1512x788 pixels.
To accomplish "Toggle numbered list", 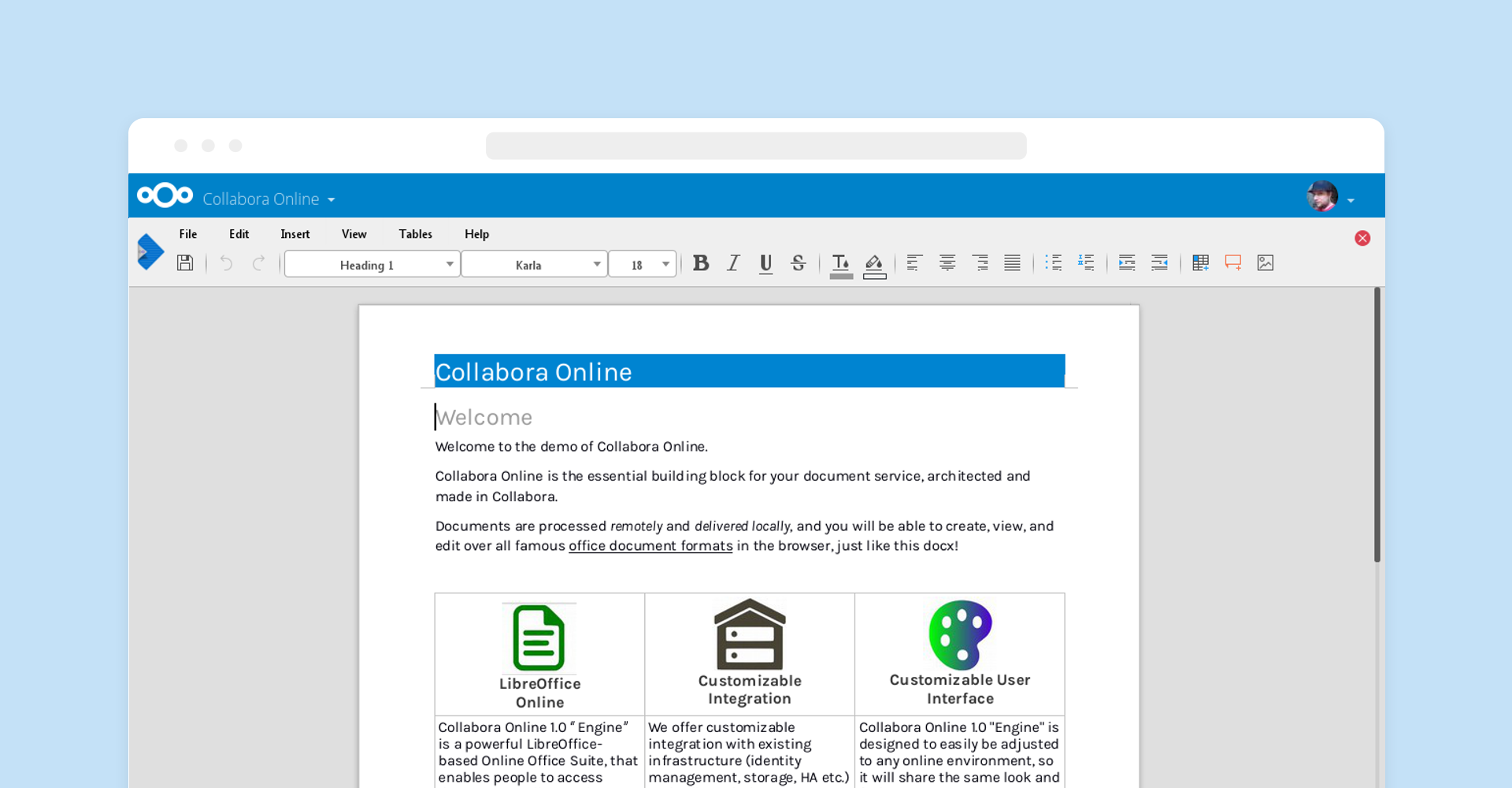I will [x=1087, y=263].
